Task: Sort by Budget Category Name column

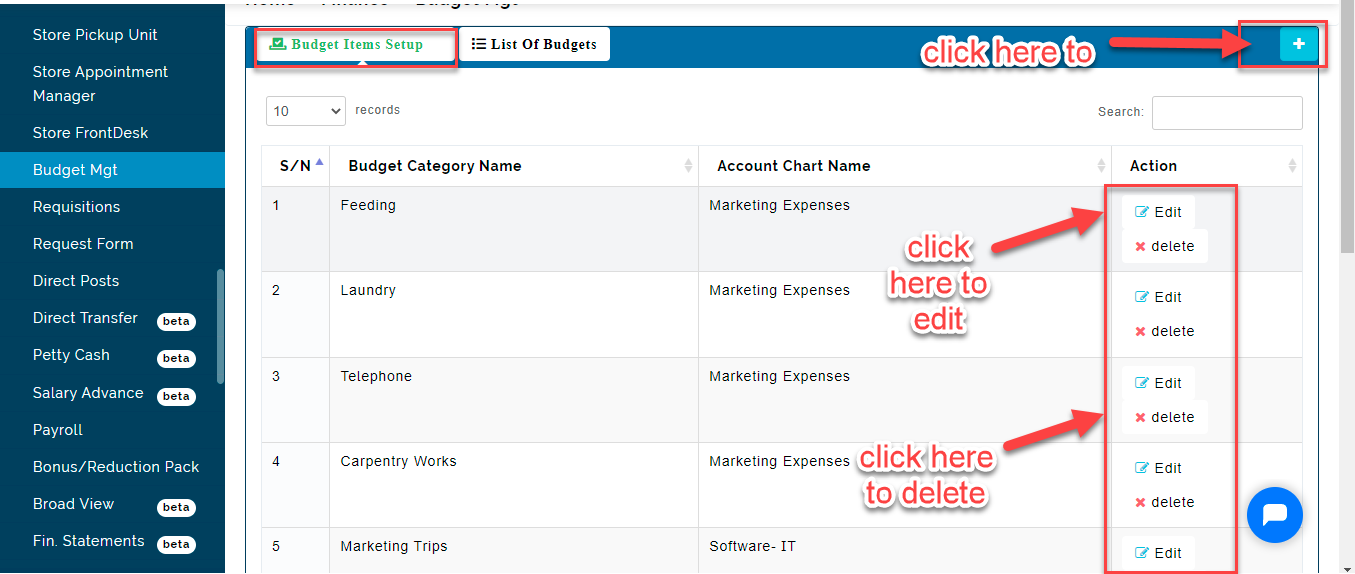Action: 515,166
